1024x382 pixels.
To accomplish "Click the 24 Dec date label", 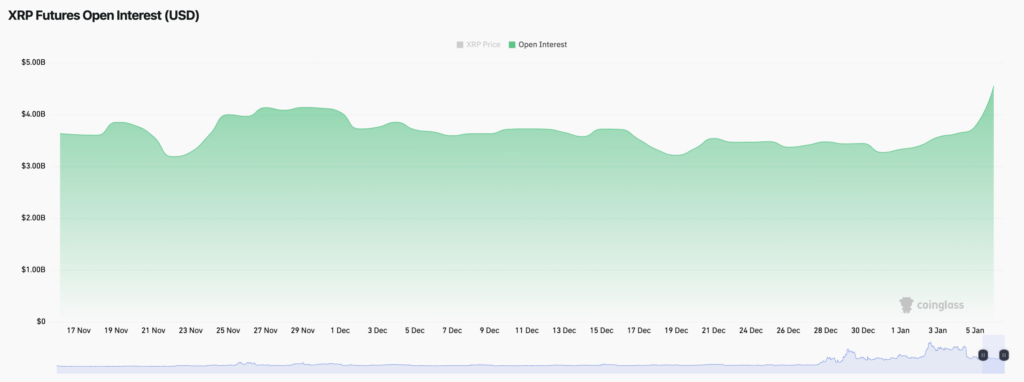I will pos(751,330).
